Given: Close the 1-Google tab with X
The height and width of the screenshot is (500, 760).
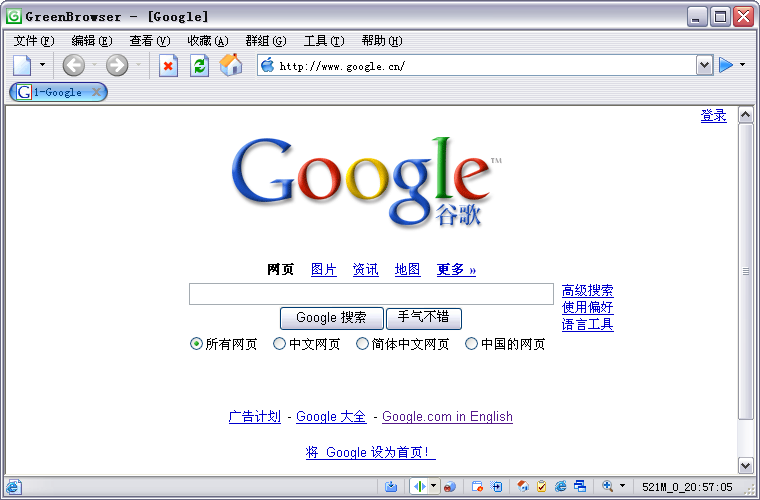Looking at the screenshot, I should (96, 92).
